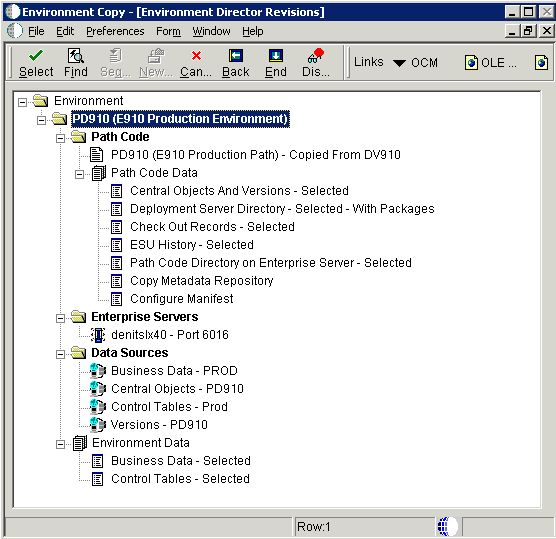The width and height of the screenshot is (556, 539).
Task: Select Check Out Records - Selected
Action: (212, 227)
